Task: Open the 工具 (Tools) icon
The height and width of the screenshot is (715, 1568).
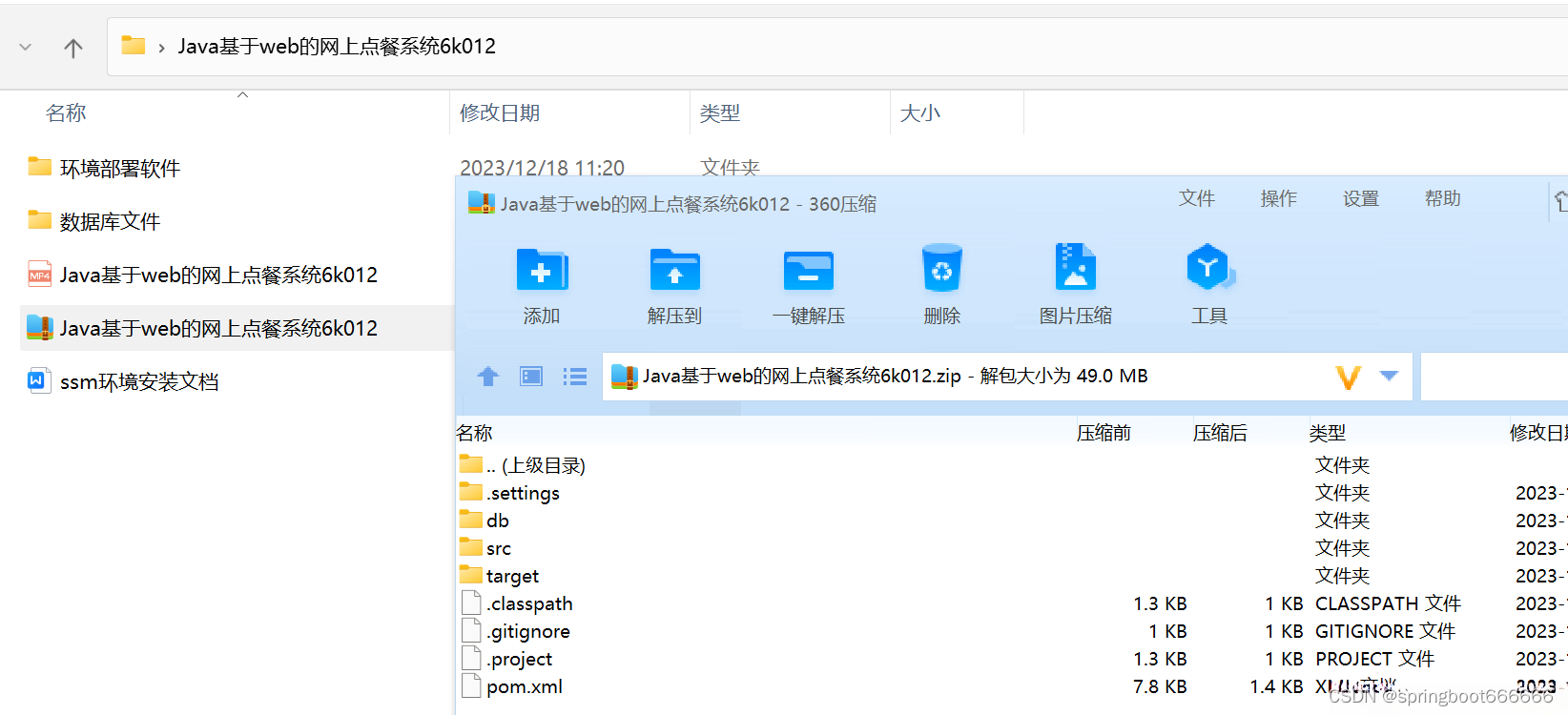Action: [x=1209, y=267]
